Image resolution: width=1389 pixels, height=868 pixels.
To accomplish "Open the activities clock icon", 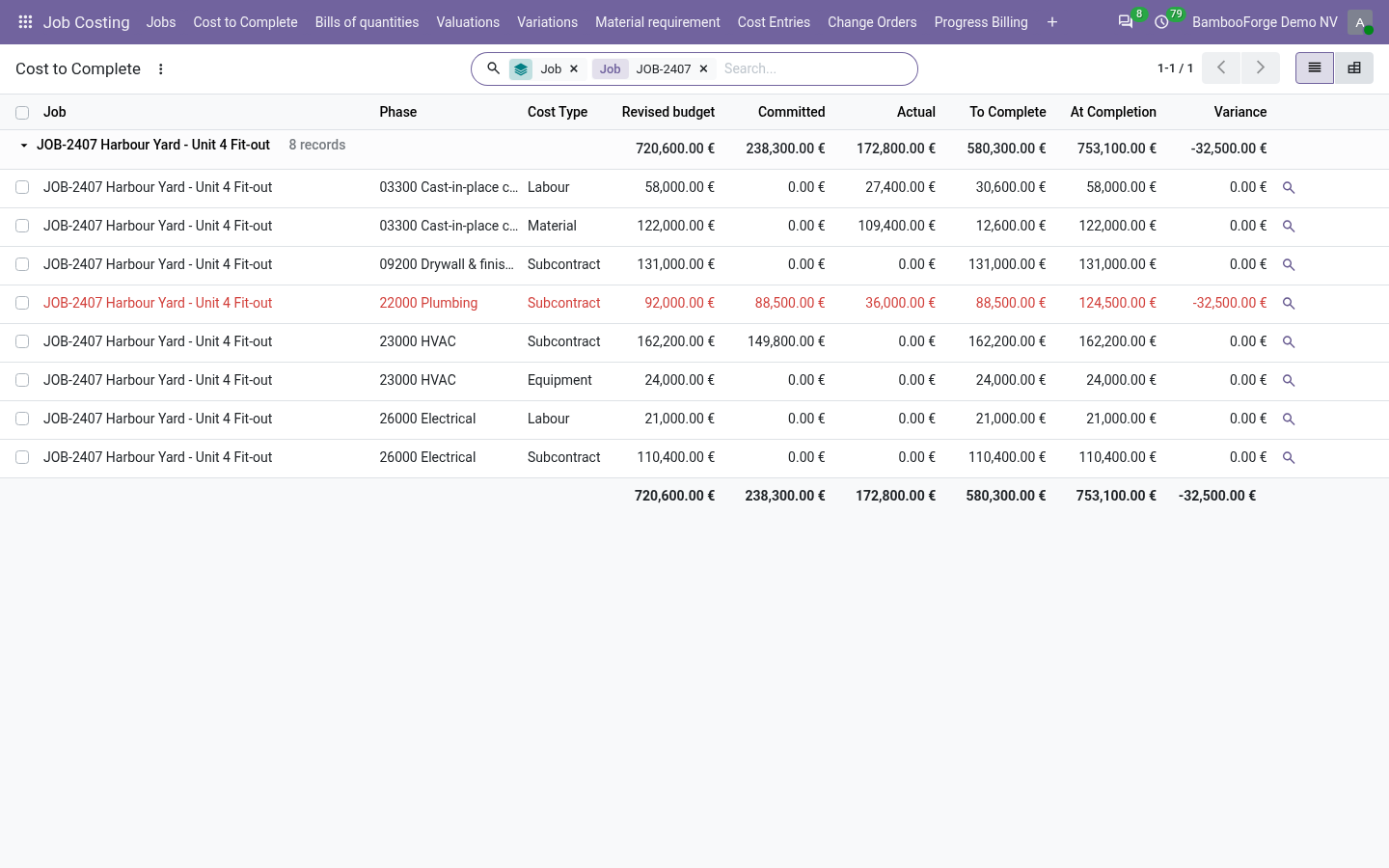I will [1162, 22].
